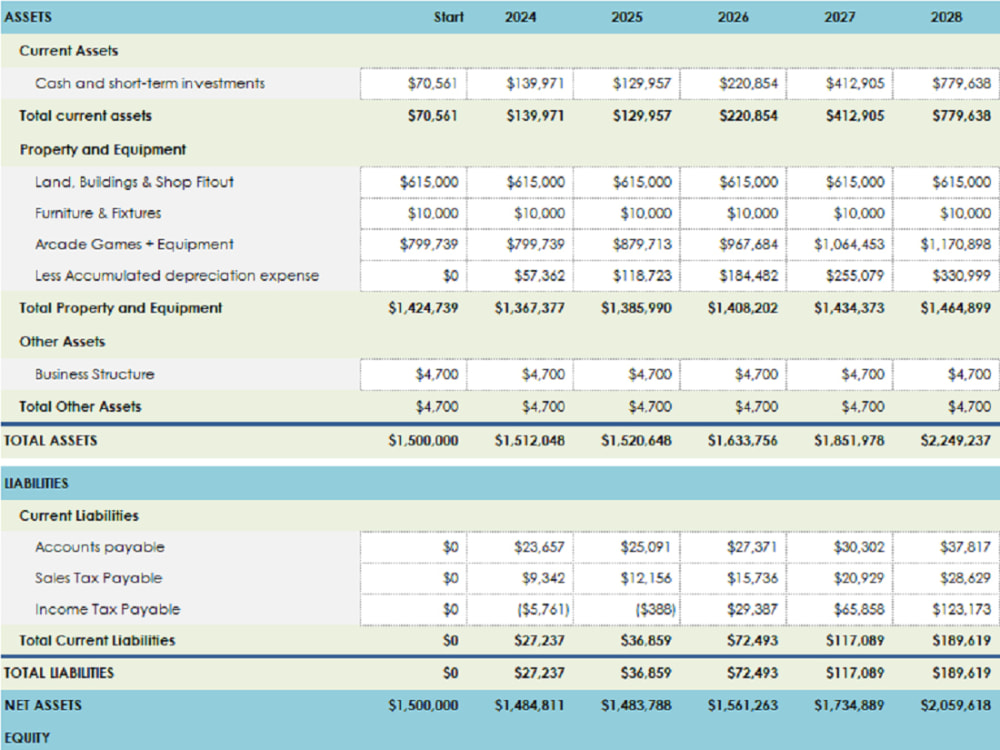Select the Other Assets section heading
This screenshot has height=750, width=1000.
click(62, 342)
